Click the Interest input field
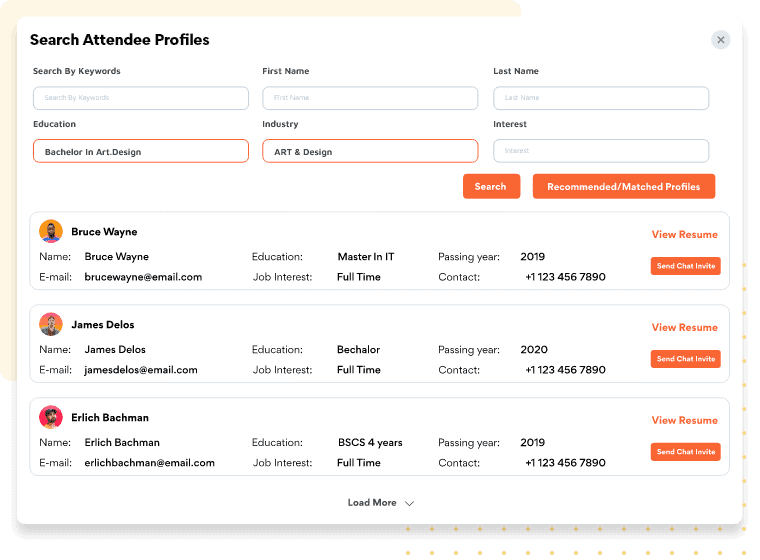 (x=601, y=151)
